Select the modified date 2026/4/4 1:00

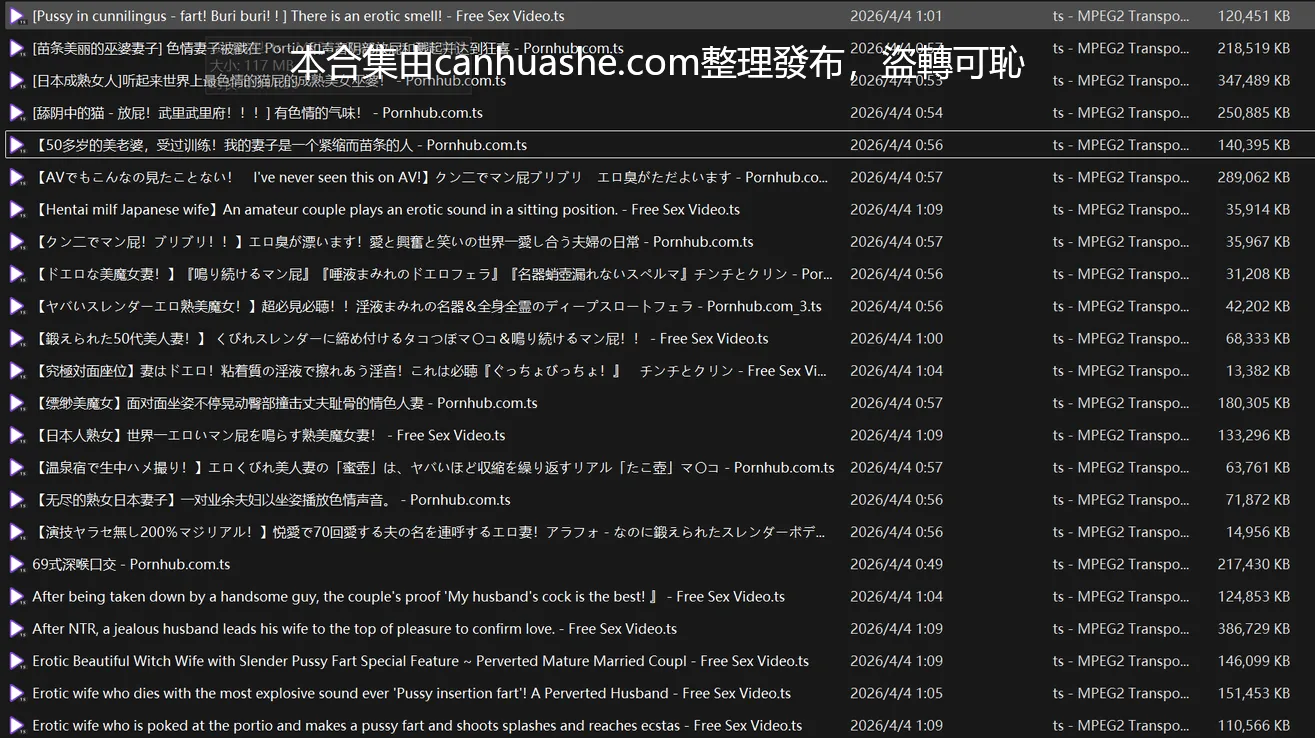(896, 339)
